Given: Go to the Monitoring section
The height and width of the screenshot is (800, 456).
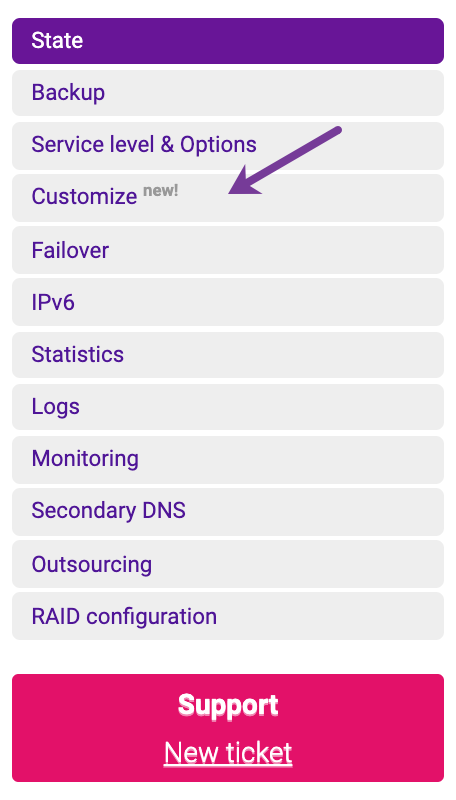Looking at the screenshot, I should (228, 459).
